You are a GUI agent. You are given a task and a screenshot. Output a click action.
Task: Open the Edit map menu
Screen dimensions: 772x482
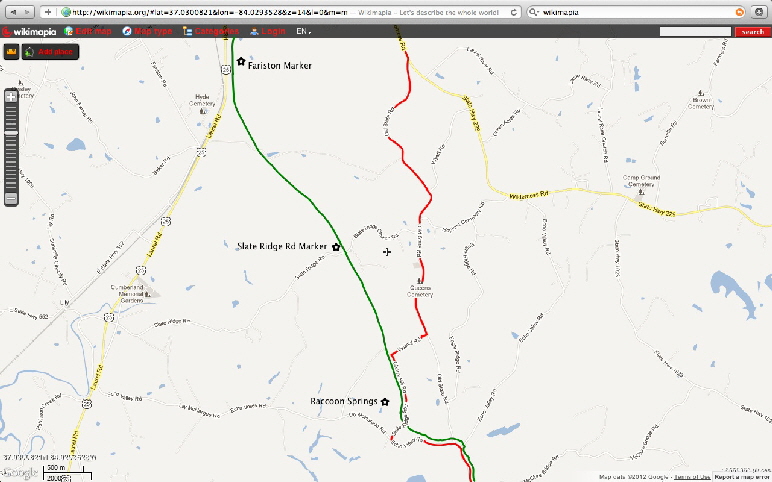point(88,31)
